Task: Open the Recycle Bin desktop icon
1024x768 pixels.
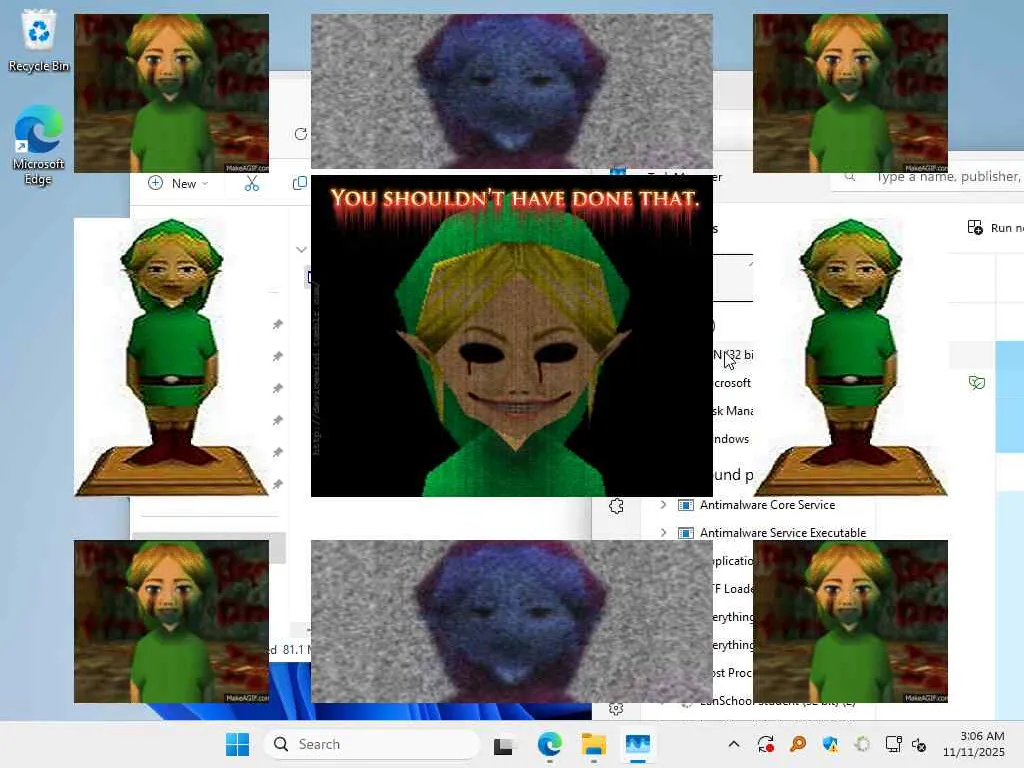Action: click(39, 40)
